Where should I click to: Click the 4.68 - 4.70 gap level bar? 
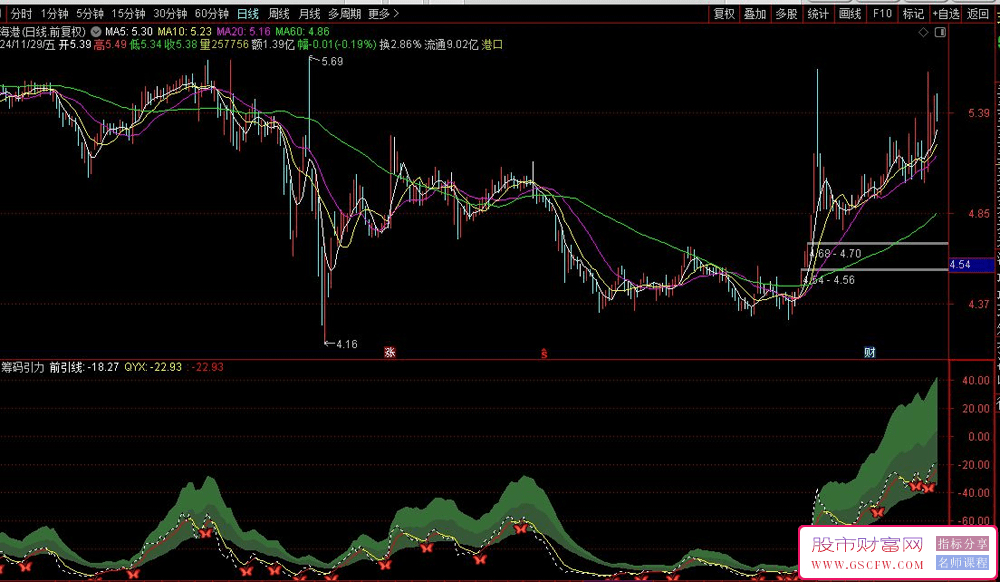pyautogui.click(x=877, y=243)
